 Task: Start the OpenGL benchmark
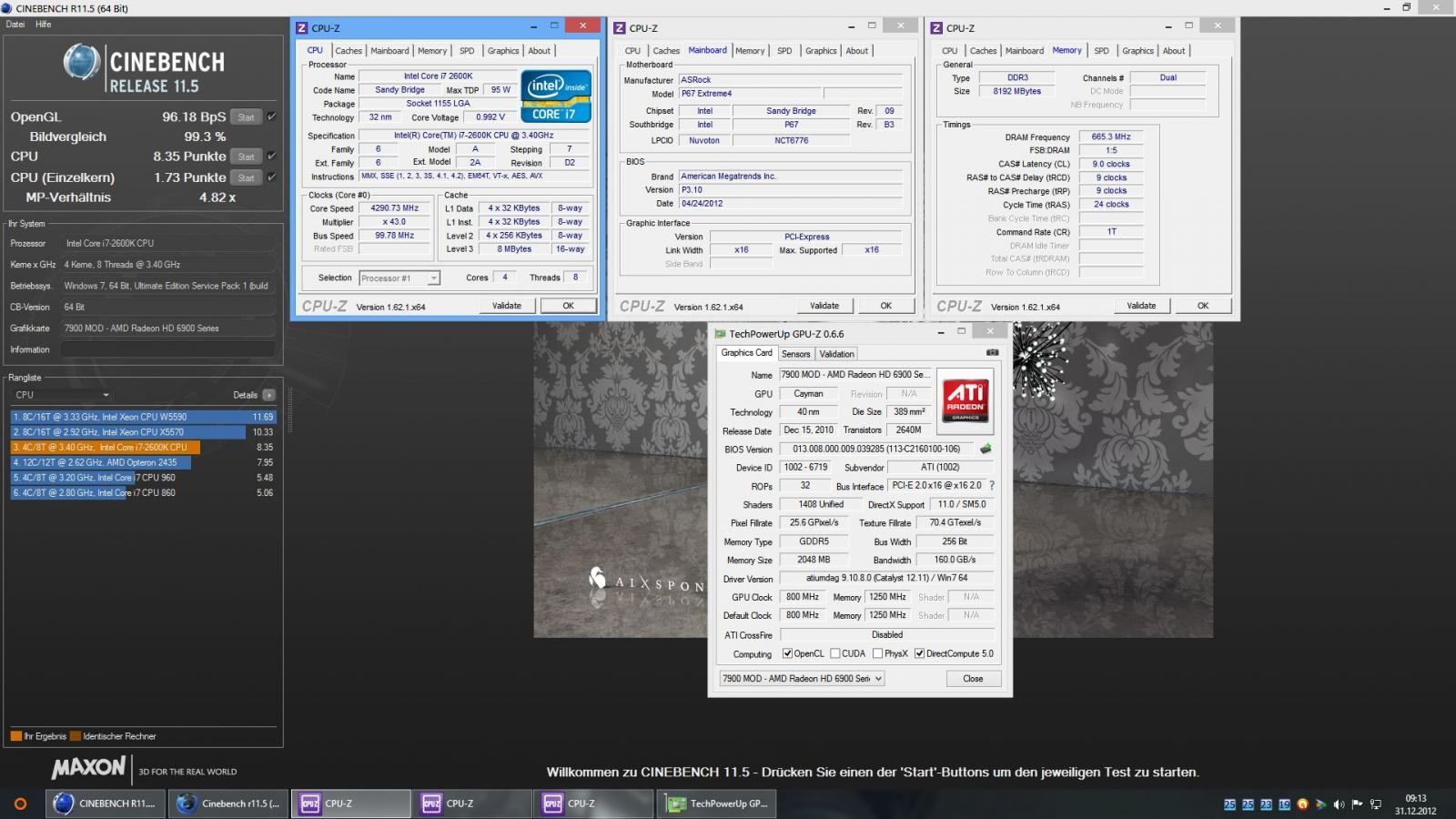coord(246,117)
